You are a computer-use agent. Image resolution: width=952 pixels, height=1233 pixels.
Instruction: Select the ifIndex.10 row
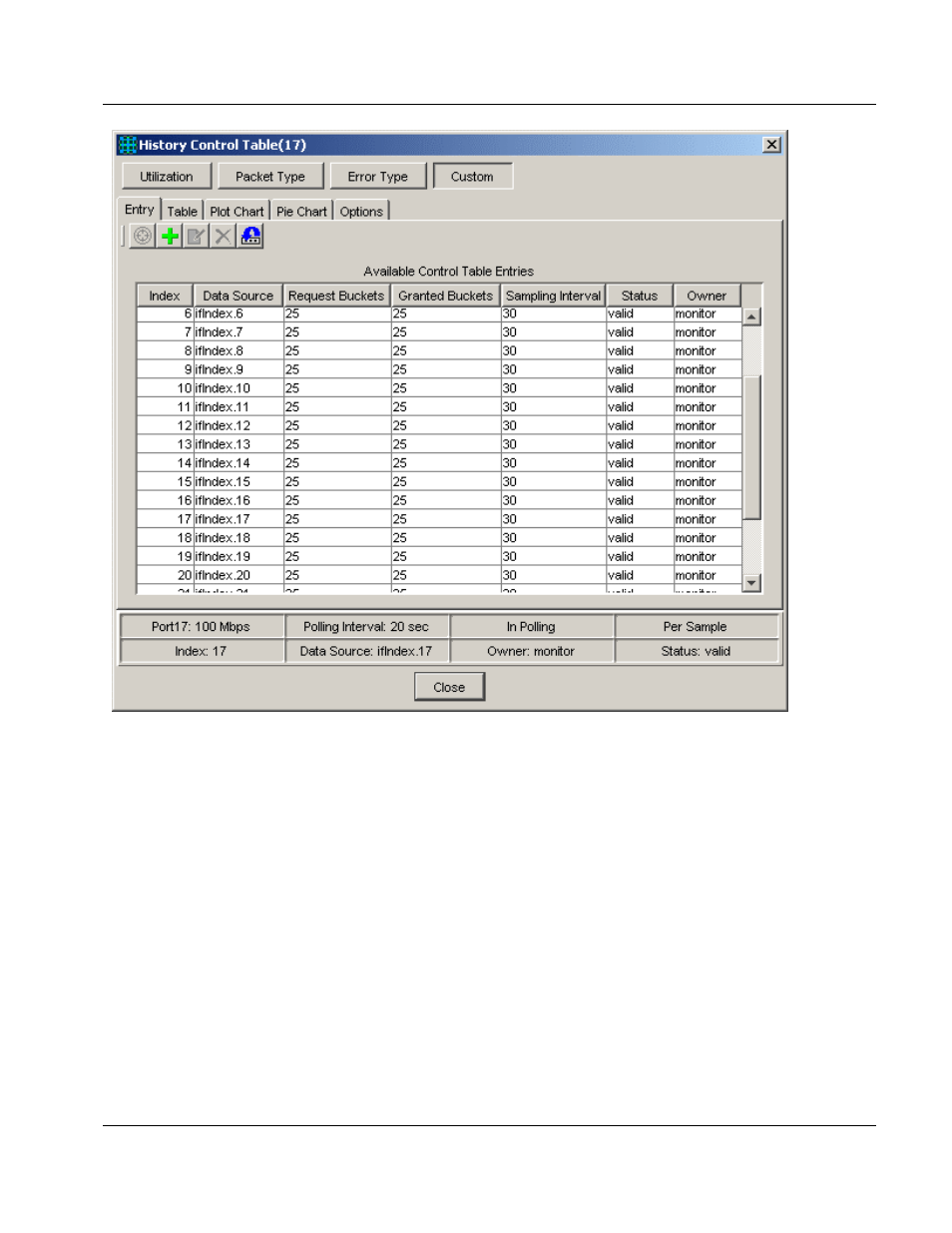(x=439, y=388)
